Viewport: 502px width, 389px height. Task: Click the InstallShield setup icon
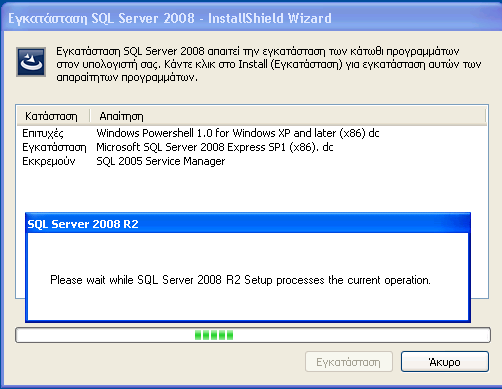(31, 62)
